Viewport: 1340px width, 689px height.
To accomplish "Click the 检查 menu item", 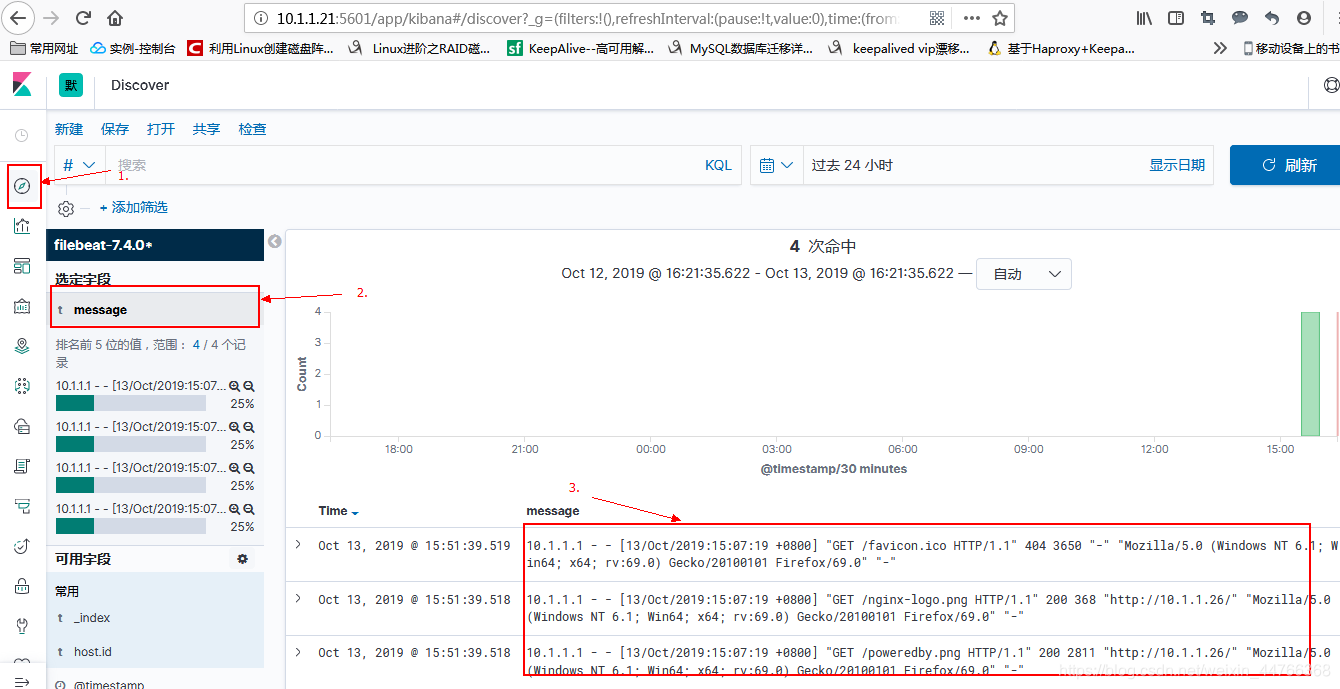I will (x=253, y=129).
